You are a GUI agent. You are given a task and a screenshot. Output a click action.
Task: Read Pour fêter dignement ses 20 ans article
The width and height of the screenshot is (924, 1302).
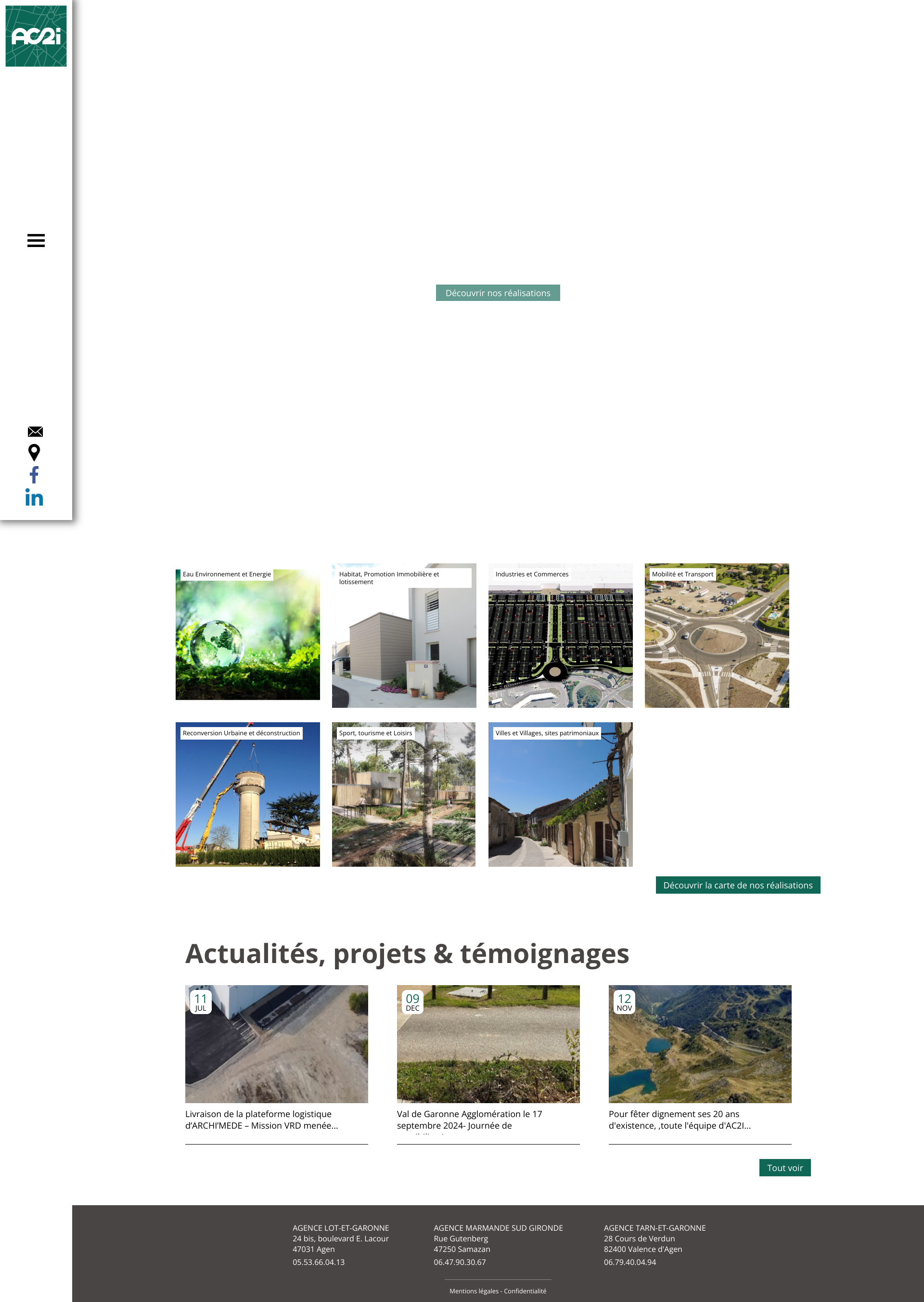680,1119
